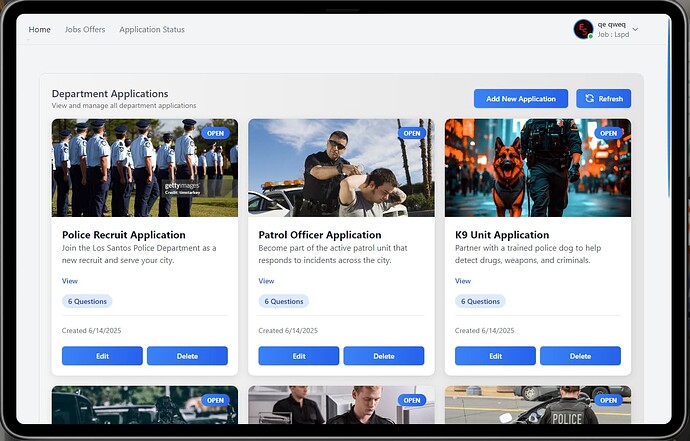This screenshot has width=690, height=441.
Task: Click the user profile avatar
Action: [583, 29]
